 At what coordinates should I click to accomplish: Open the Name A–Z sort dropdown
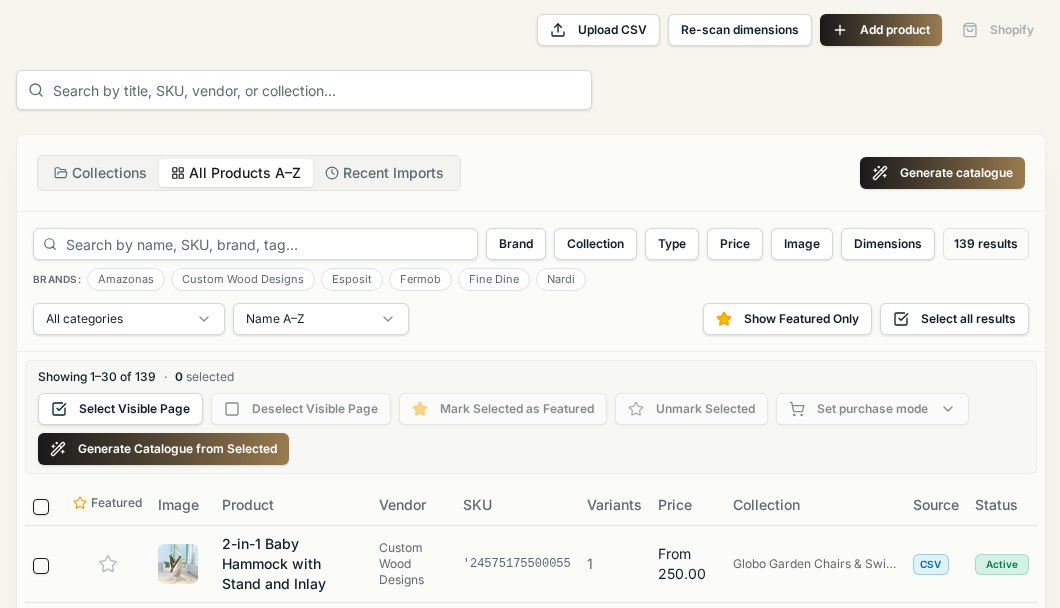click(x=320, y=319)
